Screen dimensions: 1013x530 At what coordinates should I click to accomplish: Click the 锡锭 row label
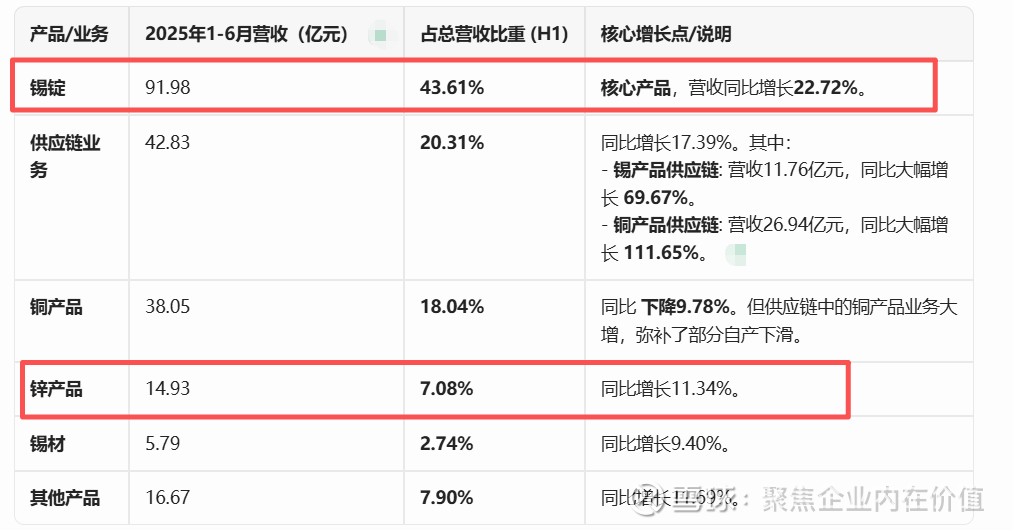tap(48, 88)
